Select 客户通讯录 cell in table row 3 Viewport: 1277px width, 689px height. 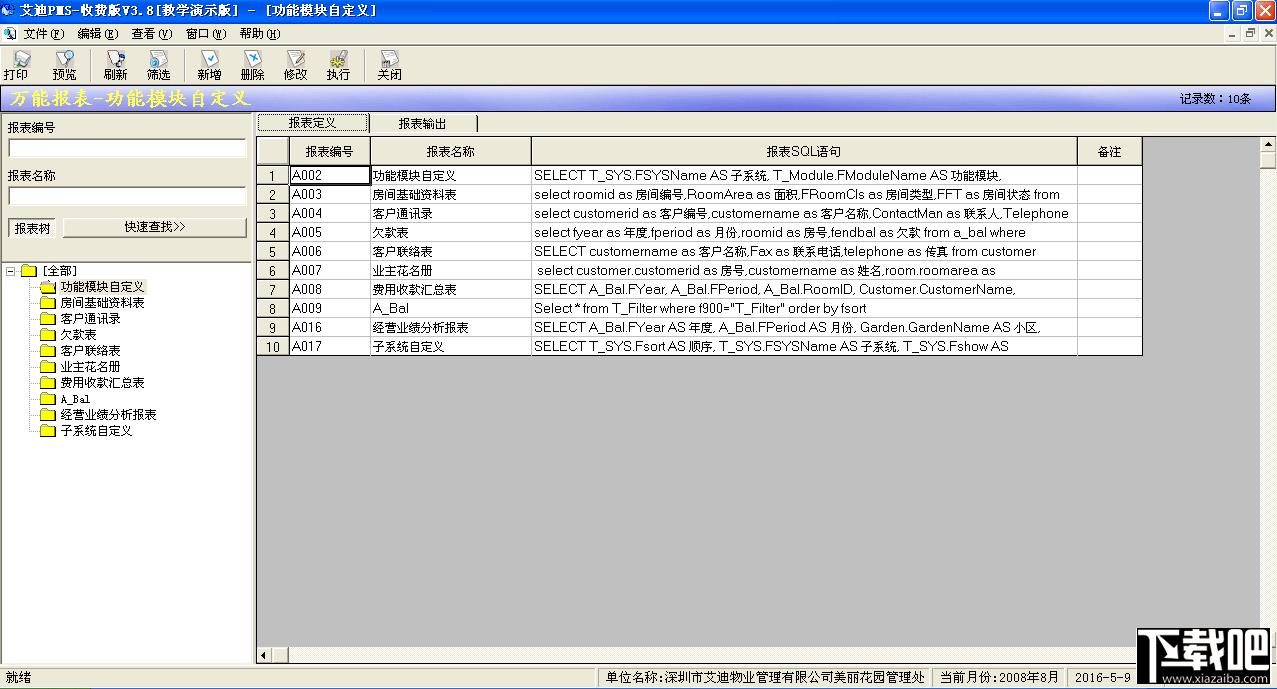pyautogui.click(x=450, y=213)
